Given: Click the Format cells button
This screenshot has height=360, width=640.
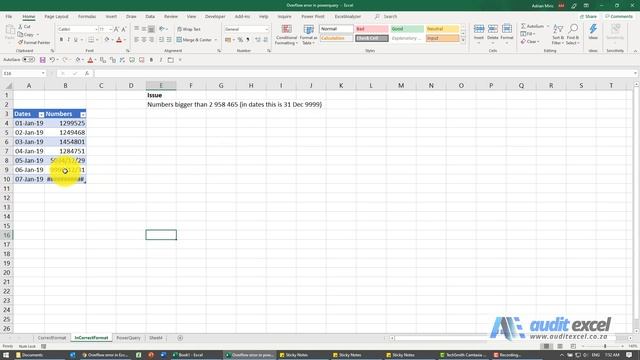Looking at the screenshot, I should [507, 34].
